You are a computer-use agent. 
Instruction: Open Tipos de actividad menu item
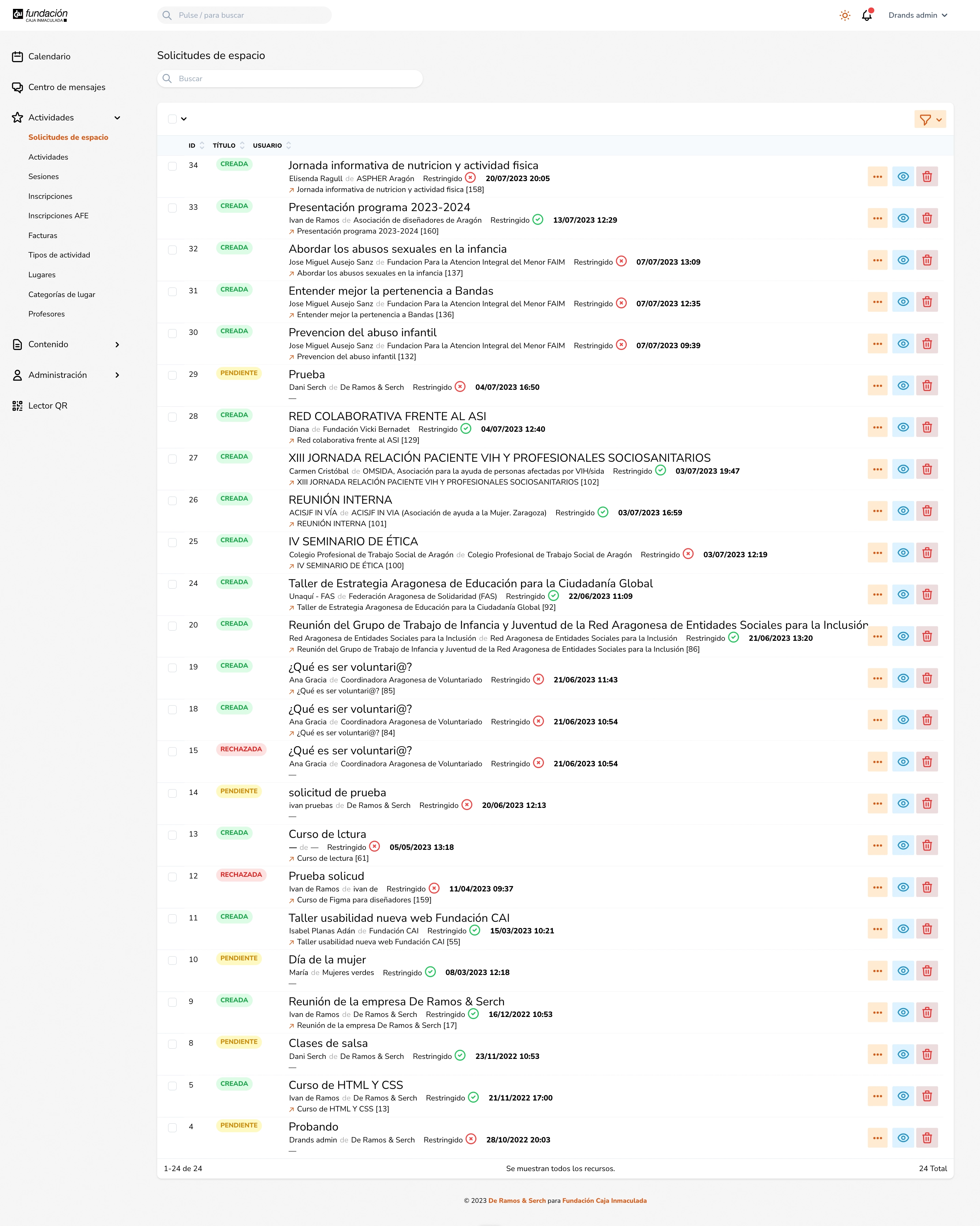coord(59,255)
